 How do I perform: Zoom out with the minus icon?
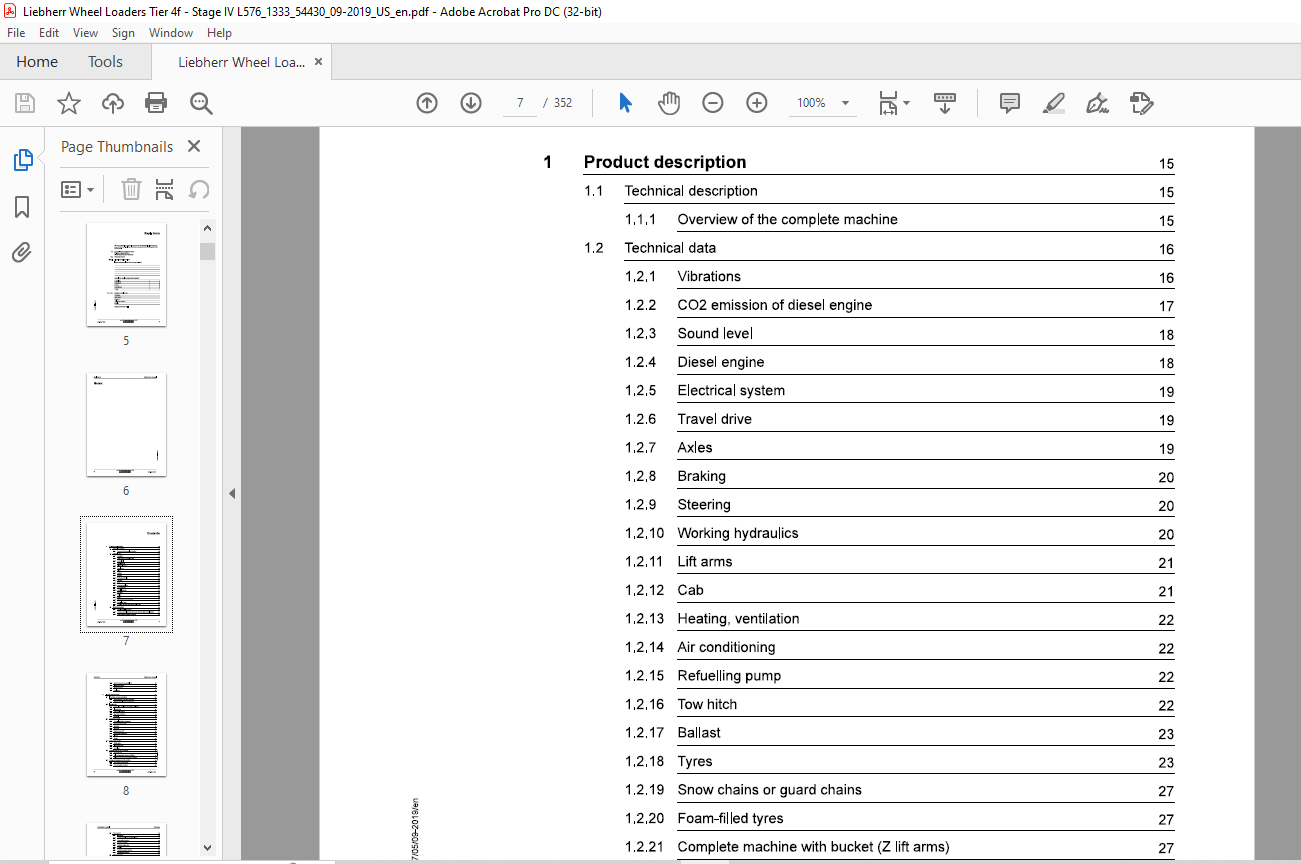pyautogui.click(x=713, y=103)
